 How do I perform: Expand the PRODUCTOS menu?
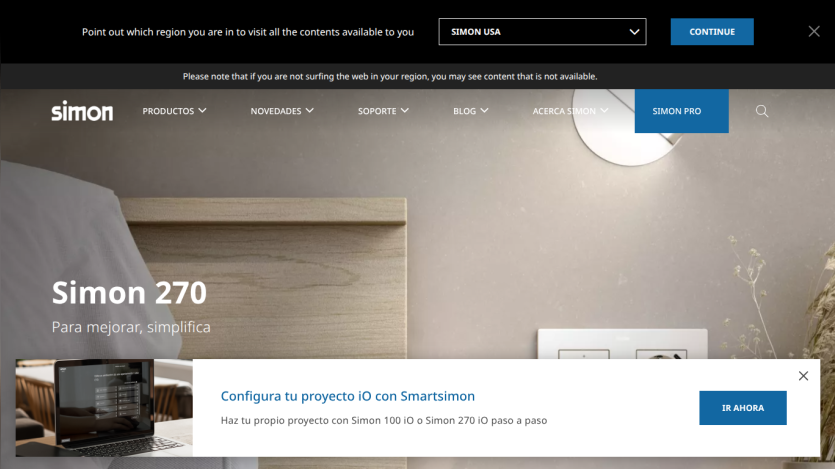click(x=174, y=111)
